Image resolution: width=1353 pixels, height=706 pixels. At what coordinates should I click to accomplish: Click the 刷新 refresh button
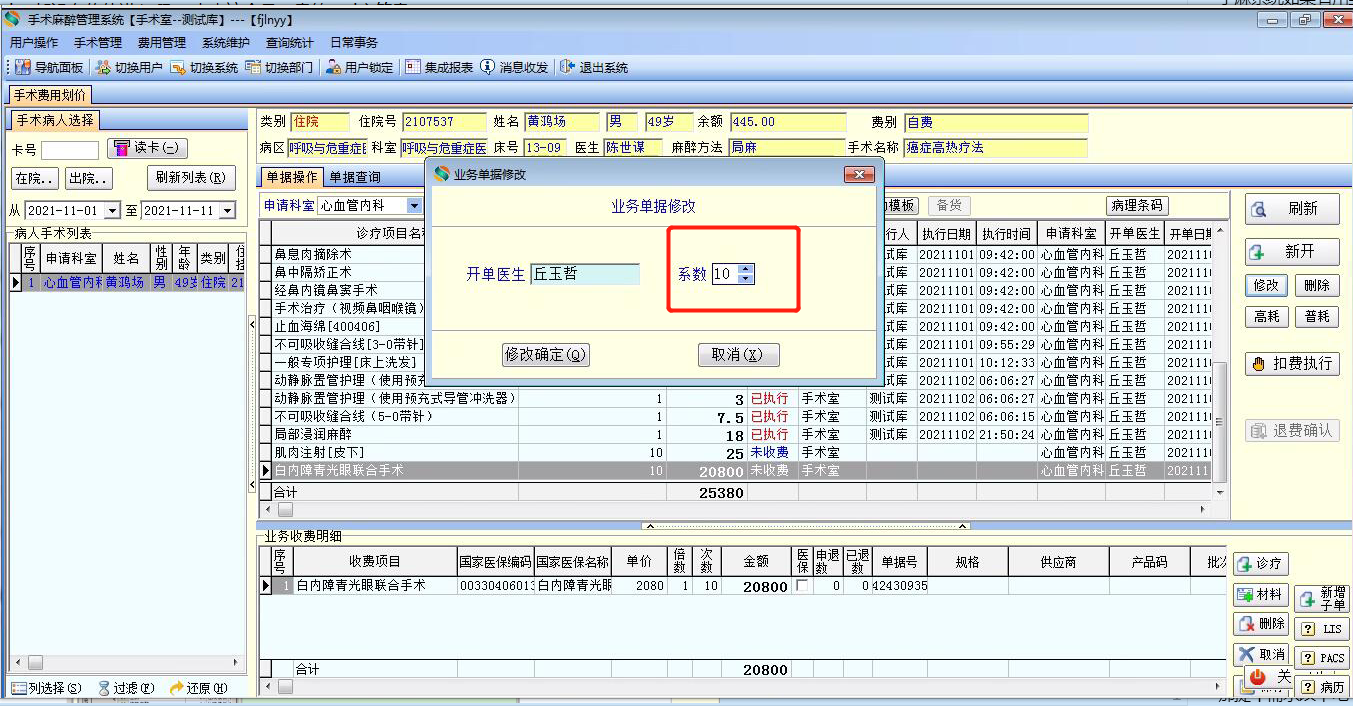1292,209
